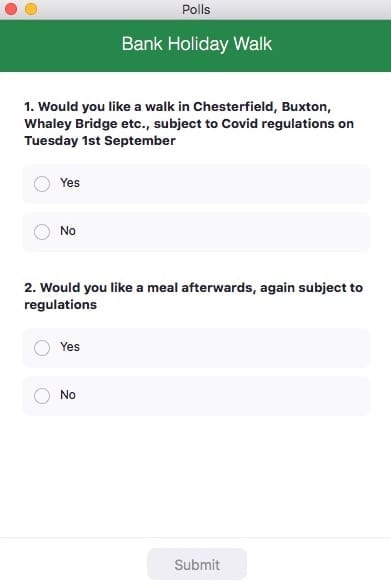Submit the poll answers
Image resolution: width=391 pixels, height=588 pixels.
(x=197, y=564)
